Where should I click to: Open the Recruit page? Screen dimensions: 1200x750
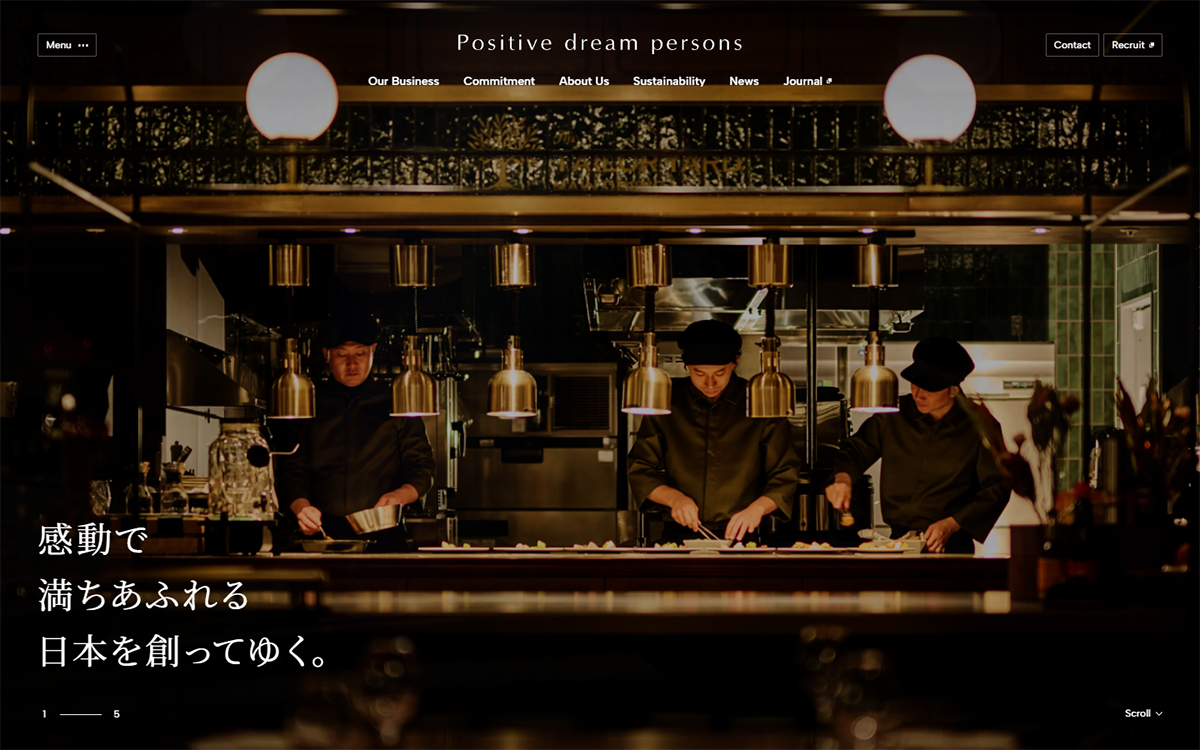click(x=1133, y=45)
